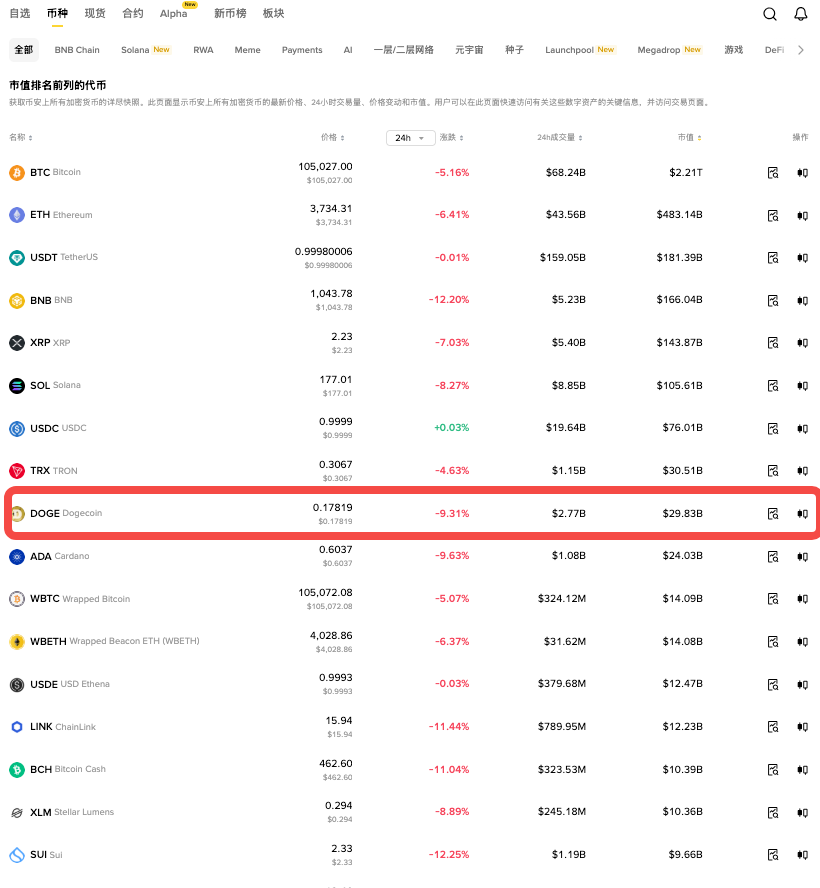This screenshot has width=820, height=888.
Task: Click the Bitcoin coin logo
Action: [x=19, y=172]
